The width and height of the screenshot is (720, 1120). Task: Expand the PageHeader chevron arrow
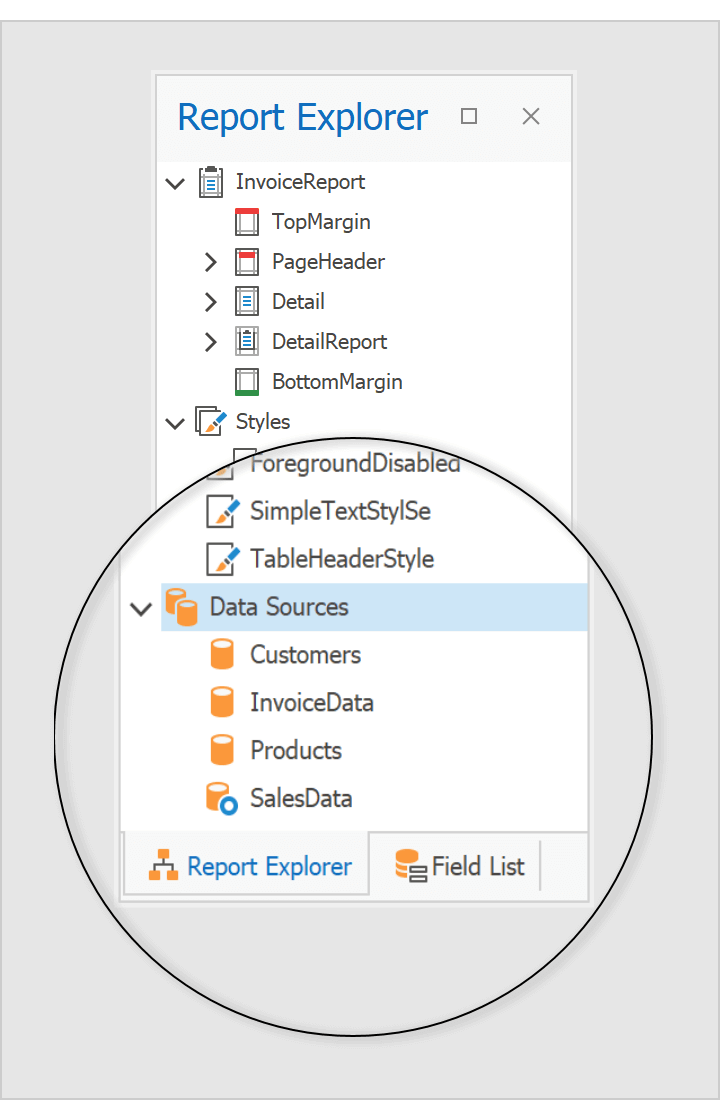click(x=210, y=261)
